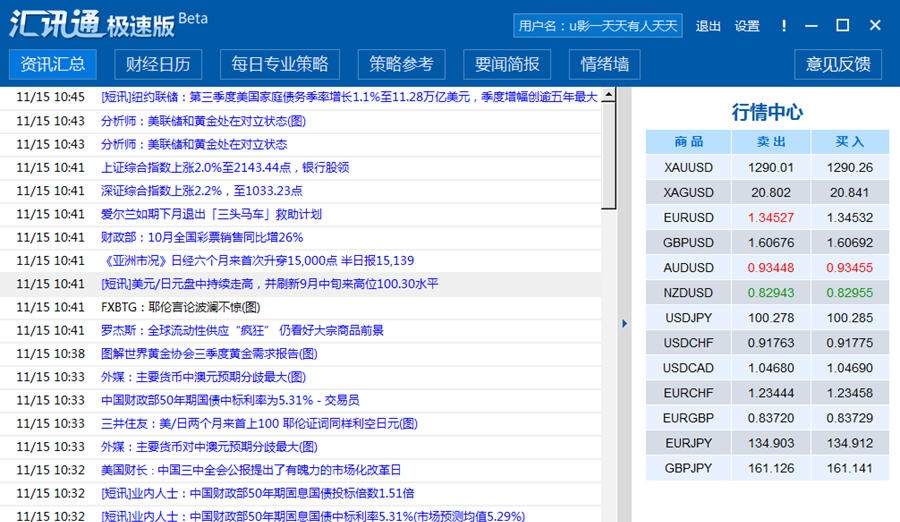Click 退出 to log out
Screen dimensions: 900x522
click(x=708, y=26)
